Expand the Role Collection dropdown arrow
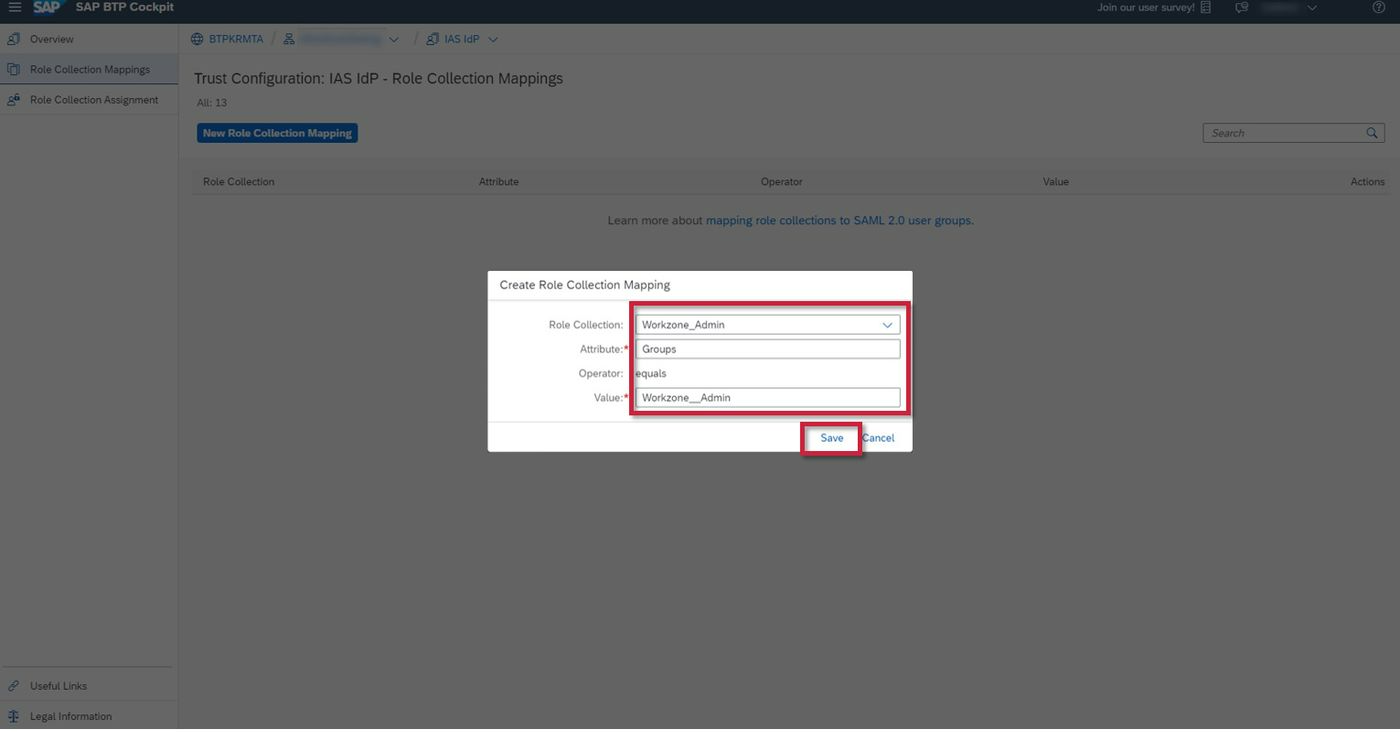Viewport: 1400px width, 732px height. point(887,325)
